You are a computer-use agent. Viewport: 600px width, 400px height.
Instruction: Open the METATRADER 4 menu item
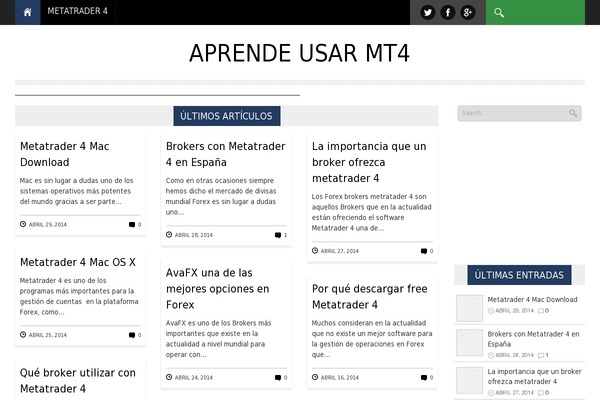(77, 11)
